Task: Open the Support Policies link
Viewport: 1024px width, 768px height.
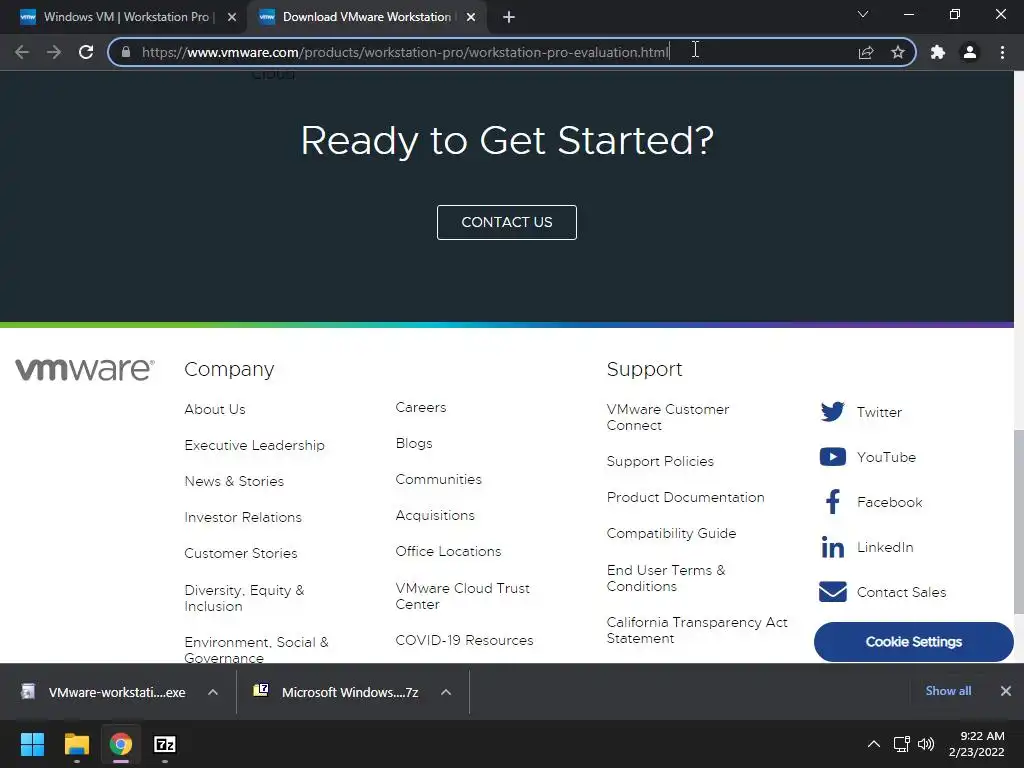Action: [660, 461]
